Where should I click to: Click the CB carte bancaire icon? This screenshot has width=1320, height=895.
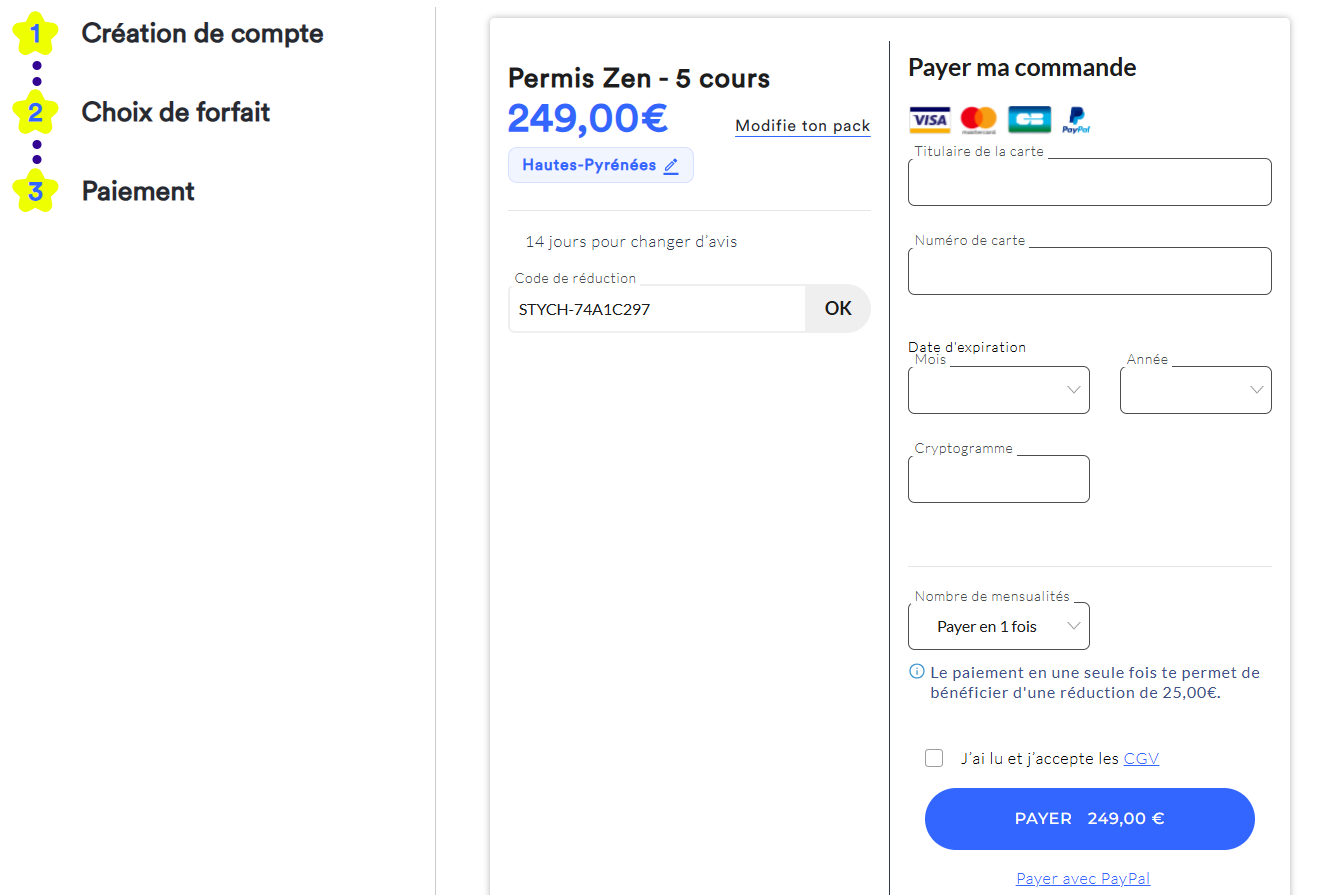coord(1029,119)
